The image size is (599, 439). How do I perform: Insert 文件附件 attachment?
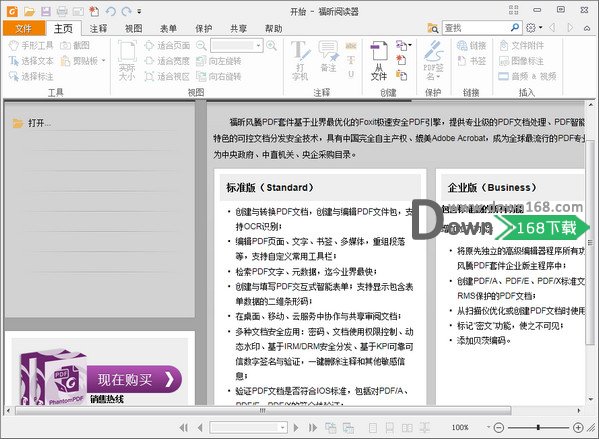coord(521,45)
